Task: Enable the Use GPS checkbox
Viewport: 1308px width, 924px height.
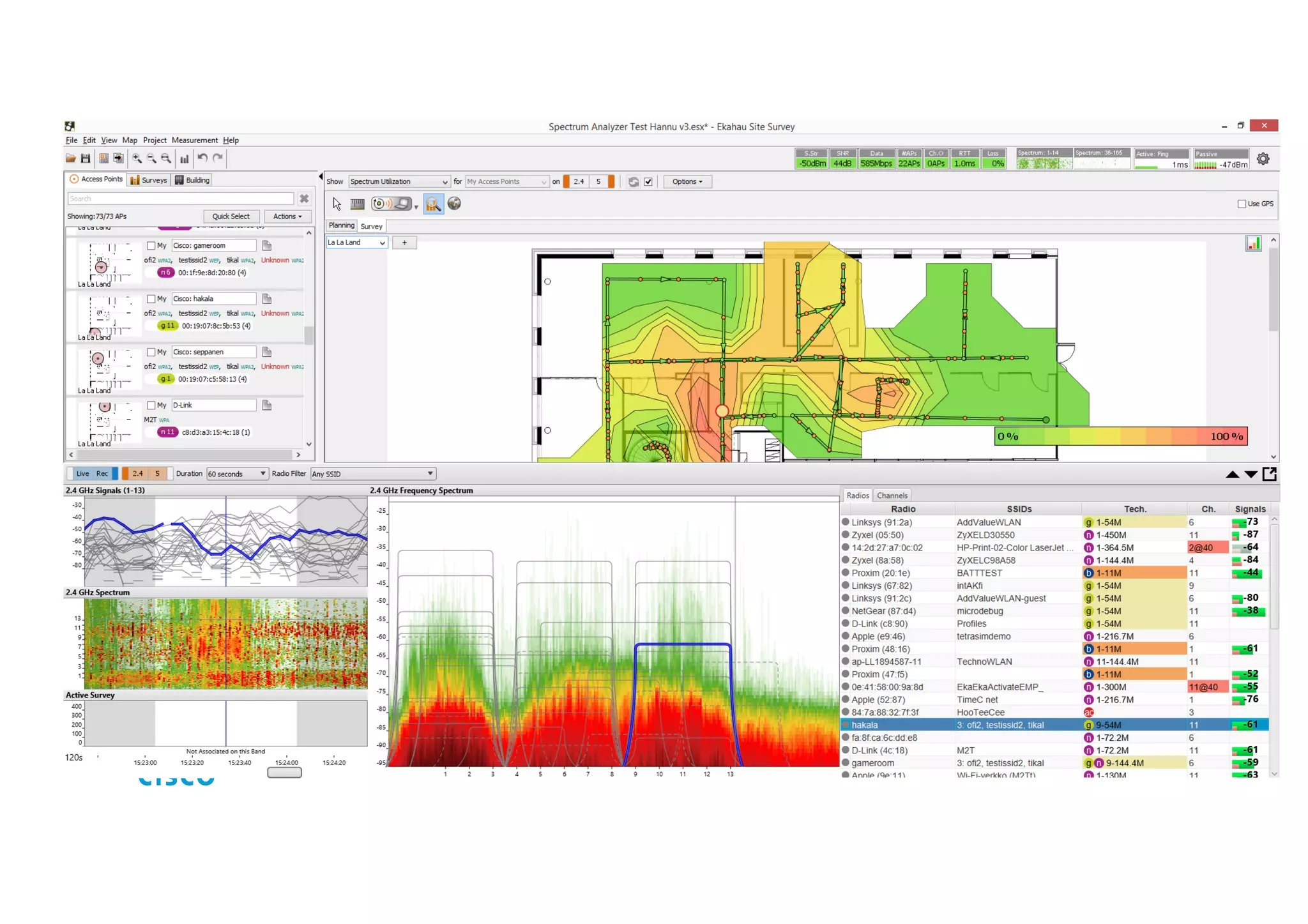Action: click(1242, 204)
